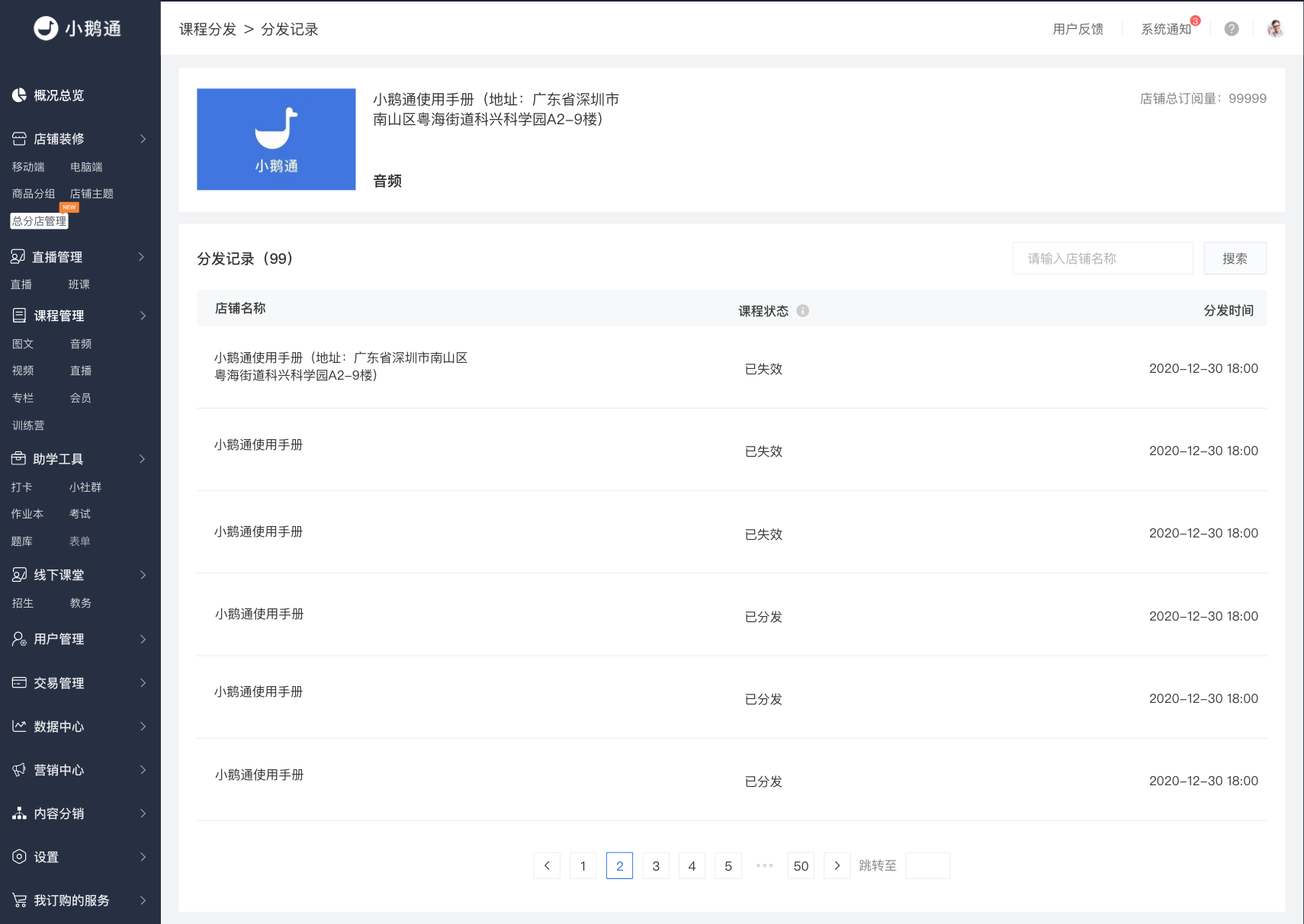
Task: Expand the 交易管理 chevron
Action: (143, 683)
